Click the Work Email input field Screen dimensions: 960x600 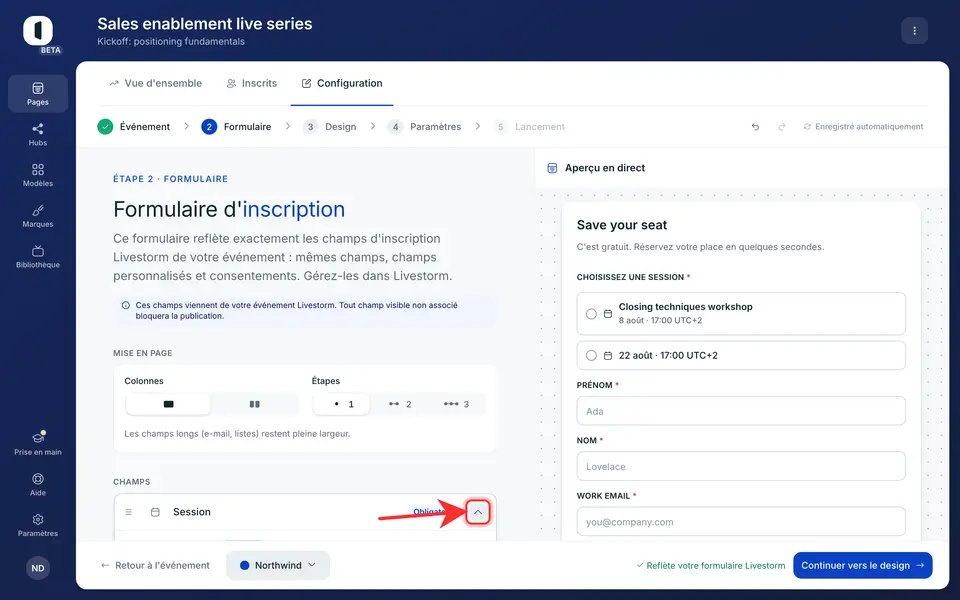741,522
